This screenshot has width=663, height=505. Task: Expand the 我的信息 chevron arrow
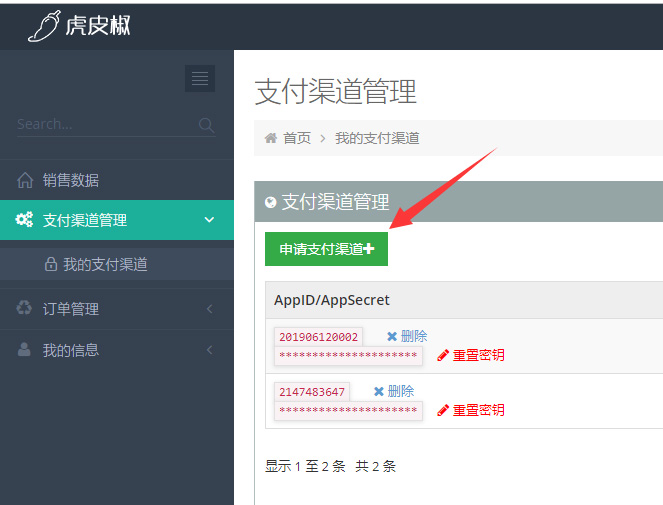209,350
